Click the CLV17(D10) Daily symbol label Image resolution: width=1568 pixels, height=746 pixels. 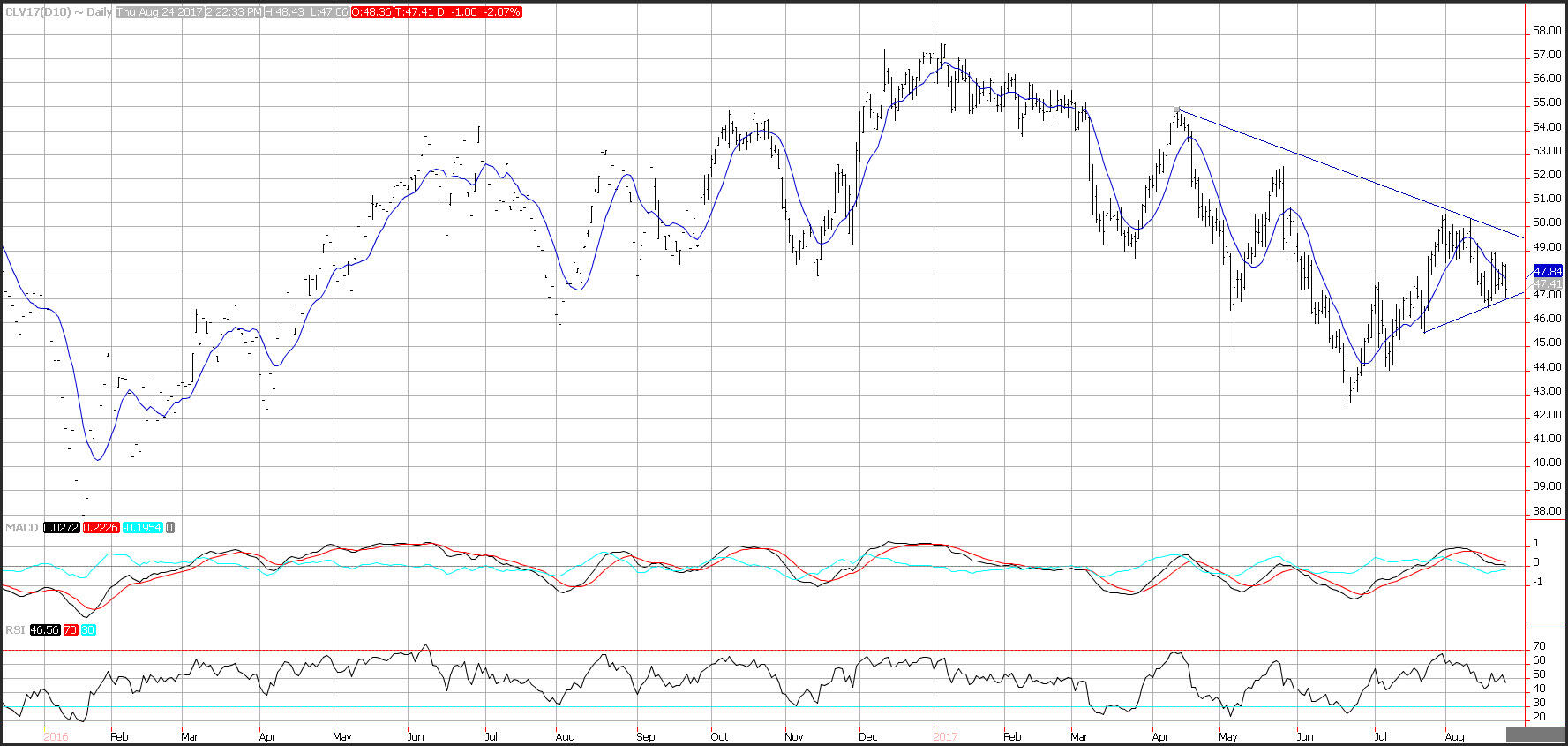[x=57, y=12]
